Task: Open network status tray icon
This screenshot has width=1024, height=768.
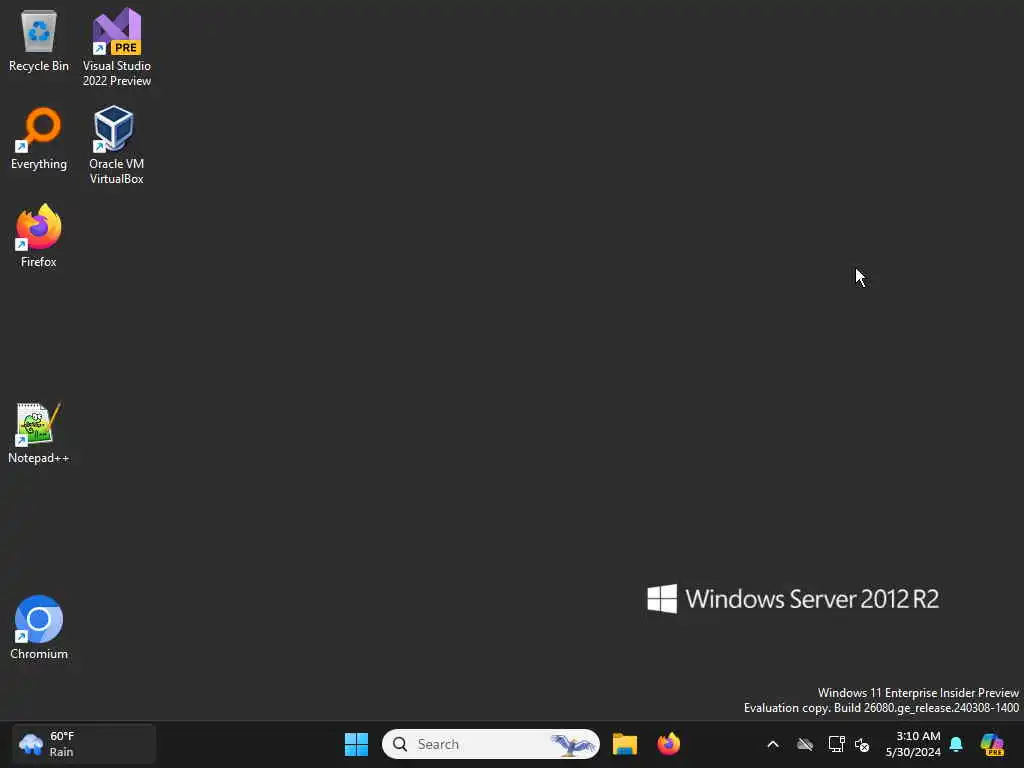Action: [837, 744]
